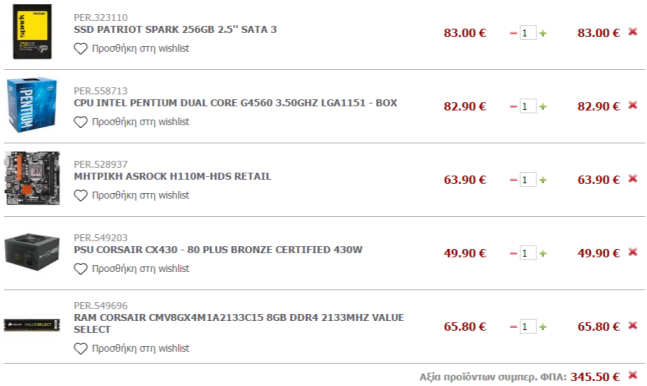Add Corsair RAM to wishlist
This screenshot has width=647, height=386.
click(131, 348)
